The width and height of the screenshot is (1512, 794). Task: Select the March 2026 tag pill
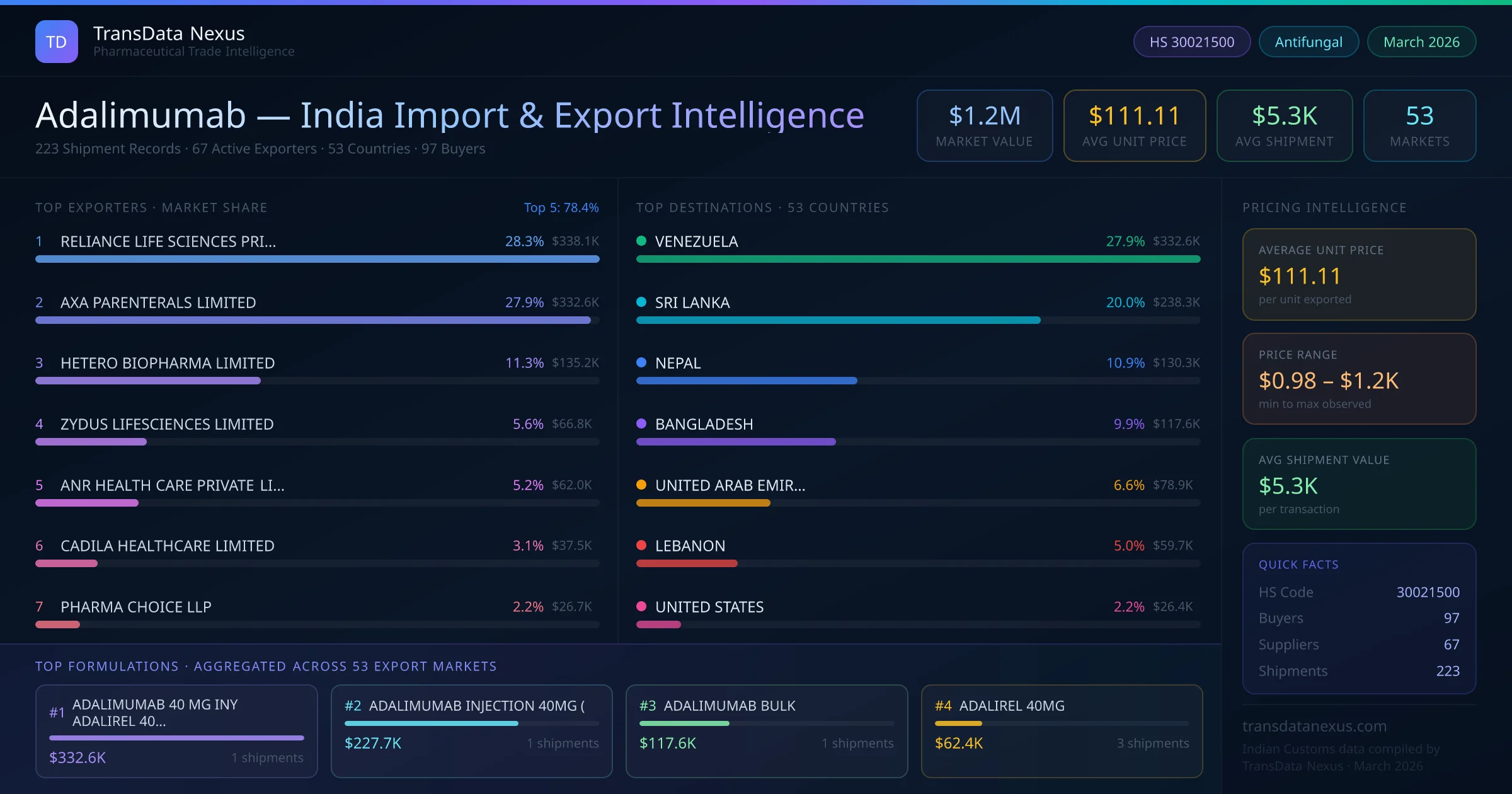click(1421, 42)
